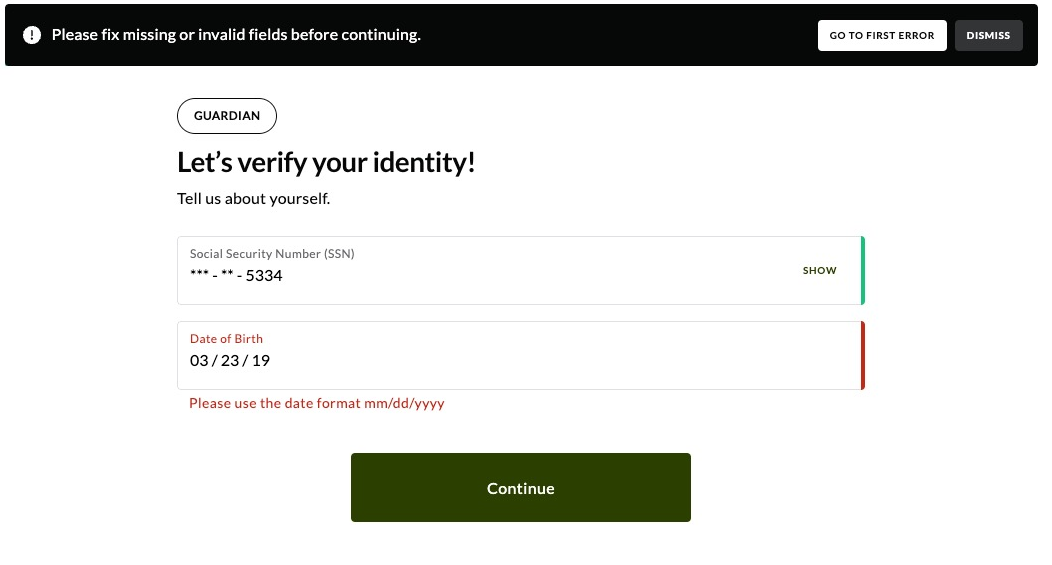Click the entered date 03 / 23 / 19
The width and height of the screenshot is (1052, 565).
pos(230,361)
